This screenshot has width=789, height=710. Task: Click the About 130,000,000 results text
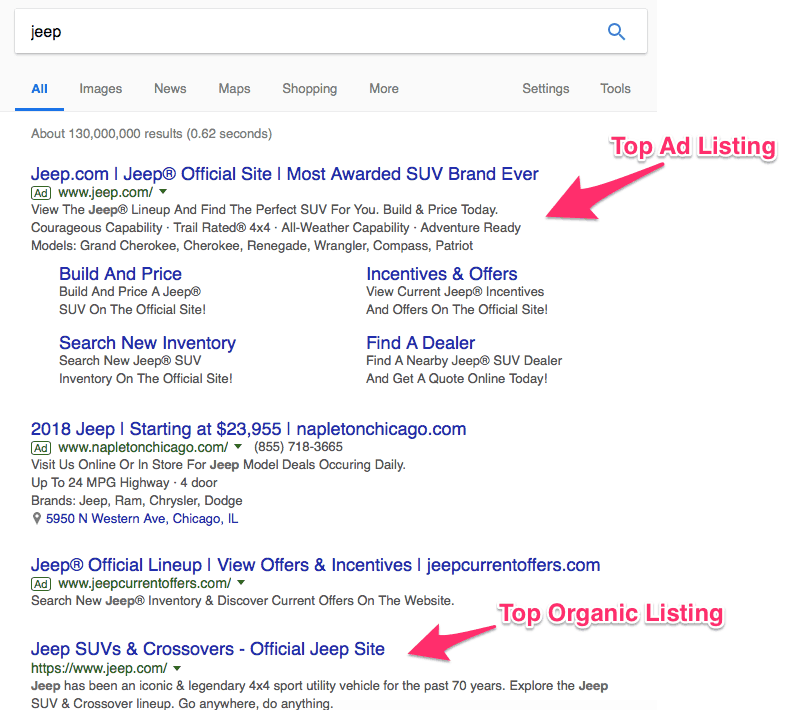(151, 134)
